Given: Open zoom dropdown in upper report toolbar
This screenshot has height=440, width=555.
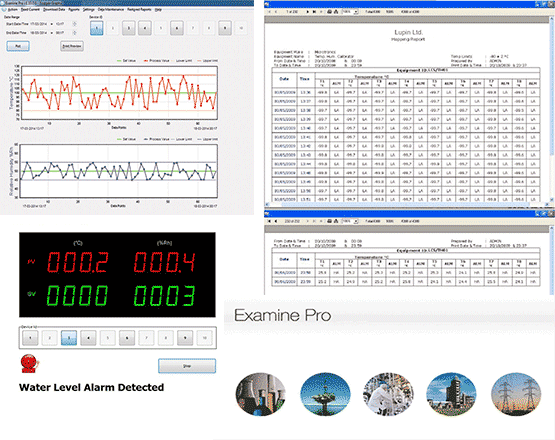Looking at the screenshot, I should 356,12.
